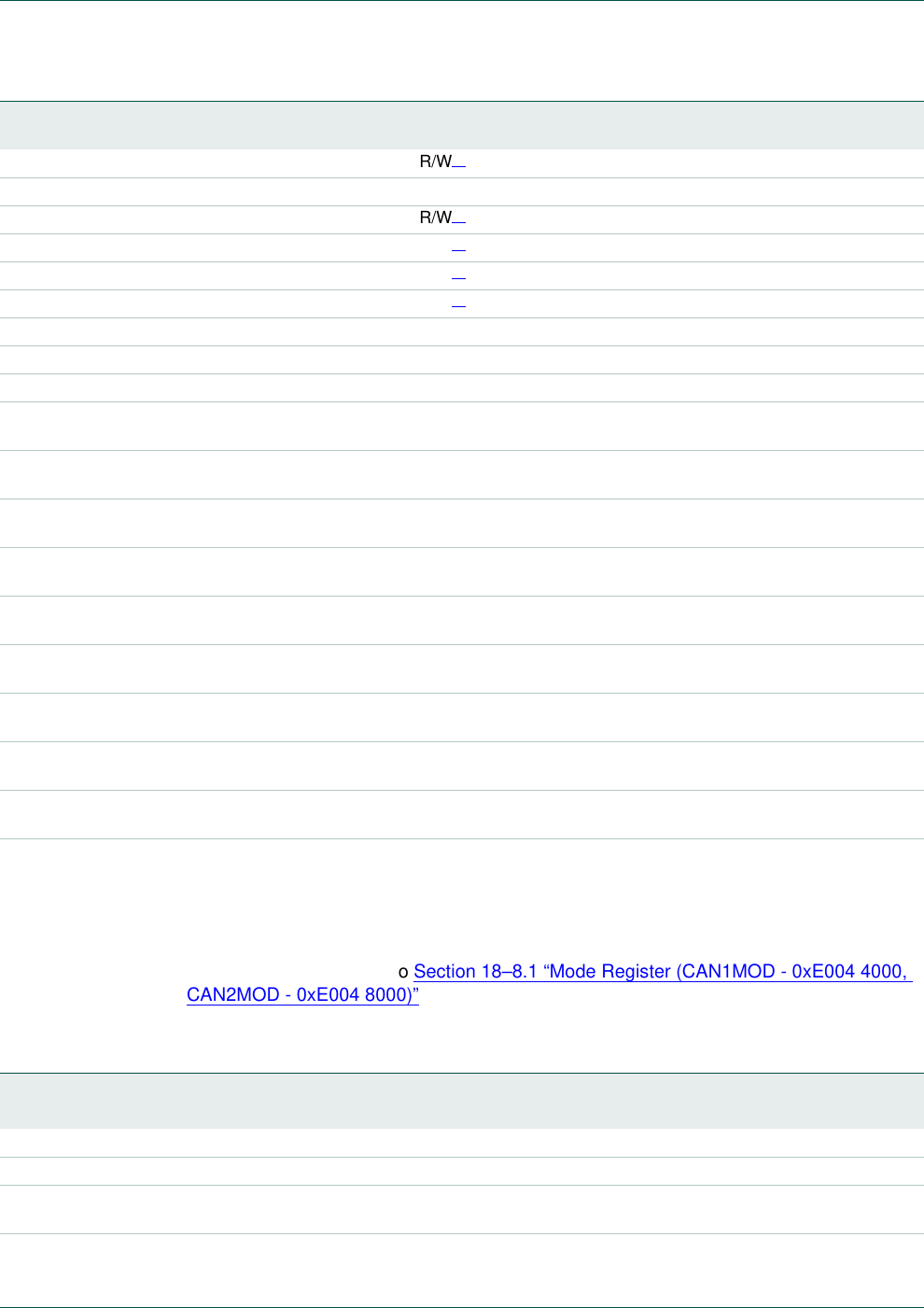Open the footnote link after the second R/W
This screenshot has width=924, height=1308.
458,219
